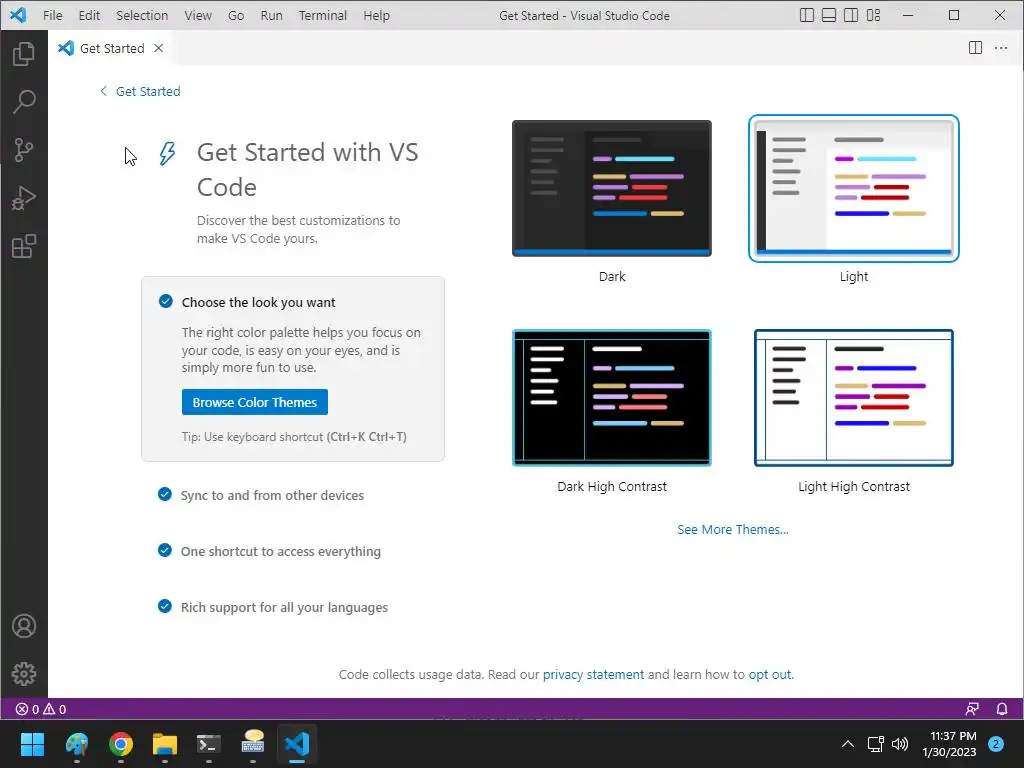
Task: Toggle secondary side bar layout icon
Action: [851, 15]
